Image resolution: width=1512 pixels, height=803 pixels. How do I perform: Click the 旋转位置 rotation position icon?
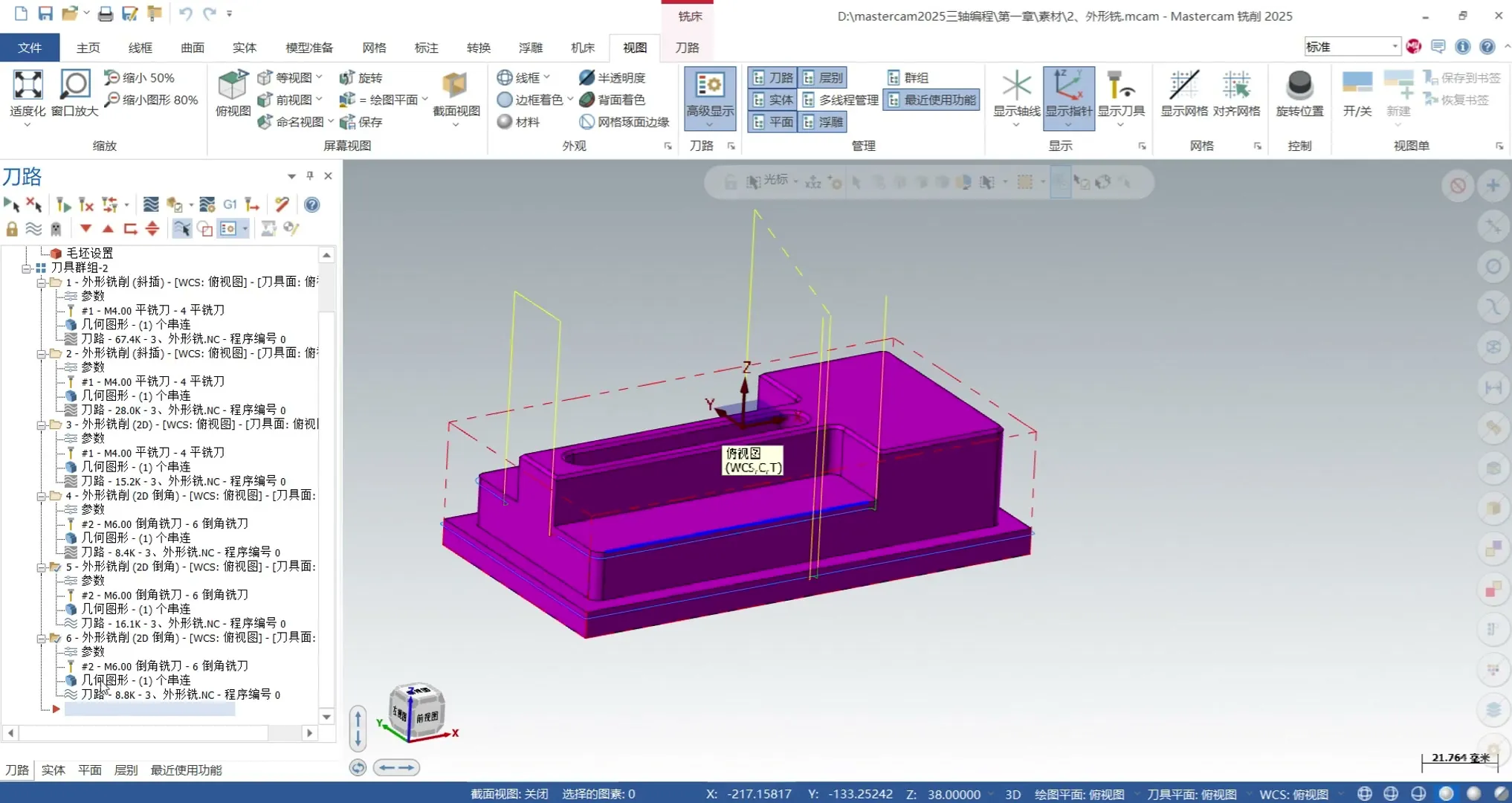coord(1299,86)
